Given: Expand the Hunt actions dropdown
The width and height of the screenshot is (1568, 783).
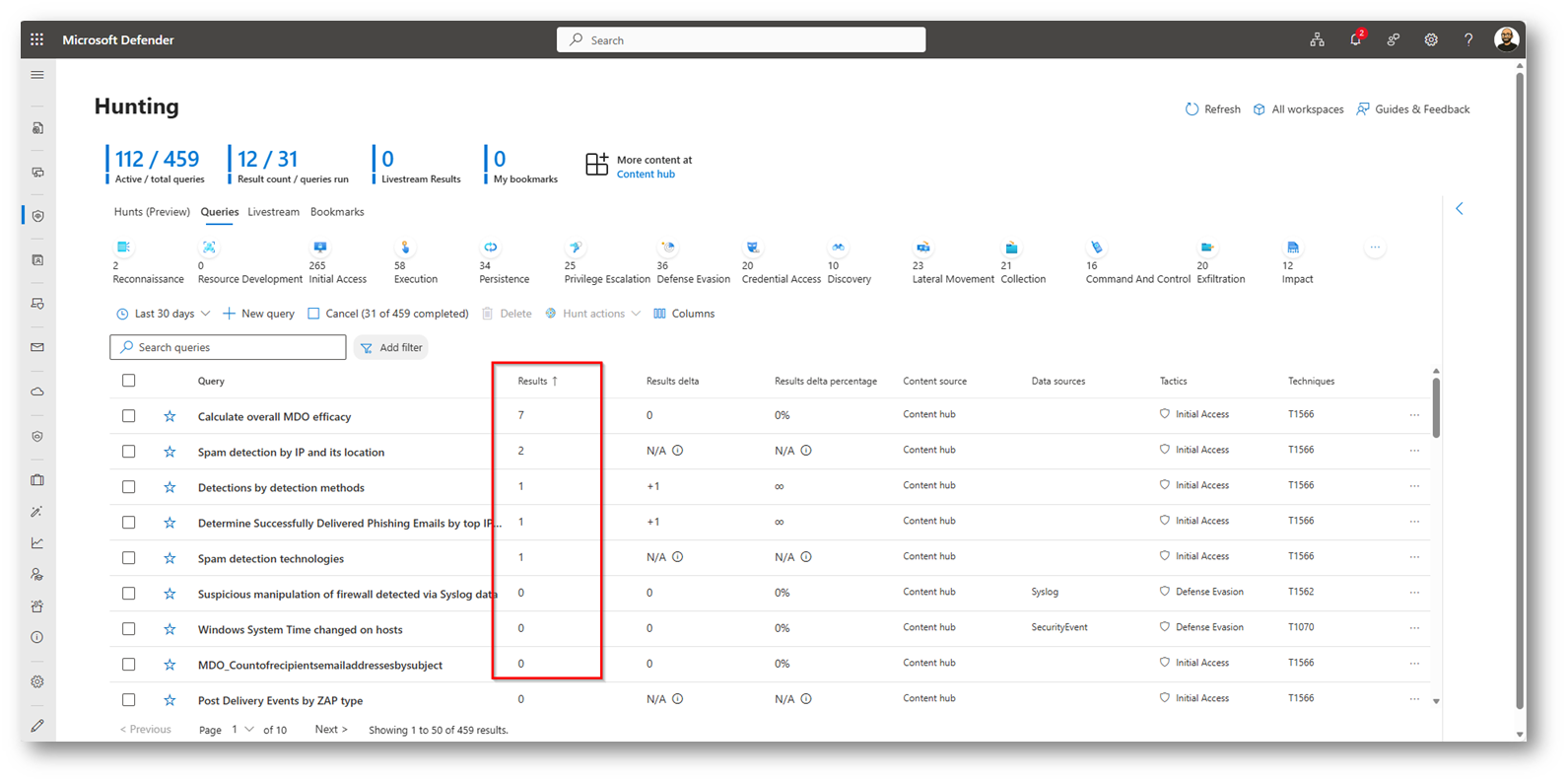Looking at the screenshot, I should point(593,314).
